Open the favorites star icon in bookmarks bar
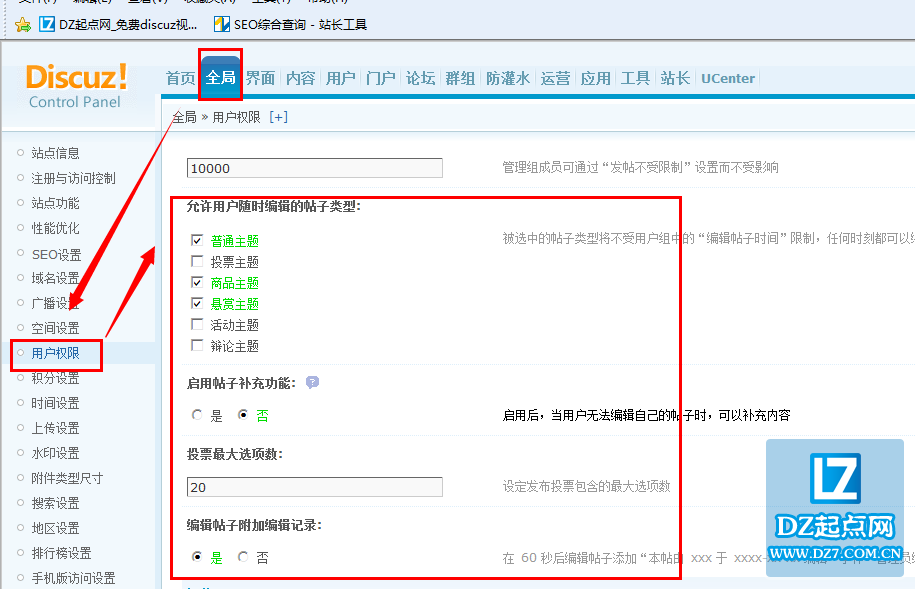Image resolution: width=915 pixels, height=589 pixels. (23, 25)
